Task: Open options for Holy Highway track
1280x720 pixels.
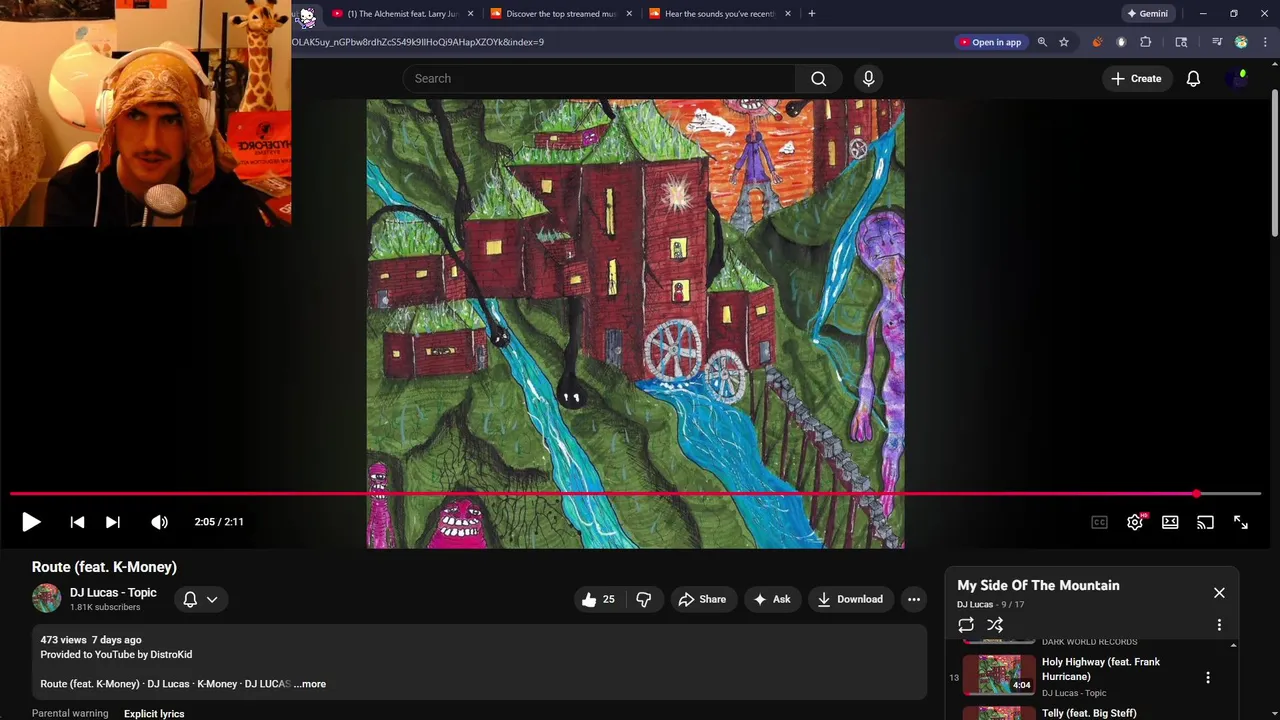Action: (1208, 678)
